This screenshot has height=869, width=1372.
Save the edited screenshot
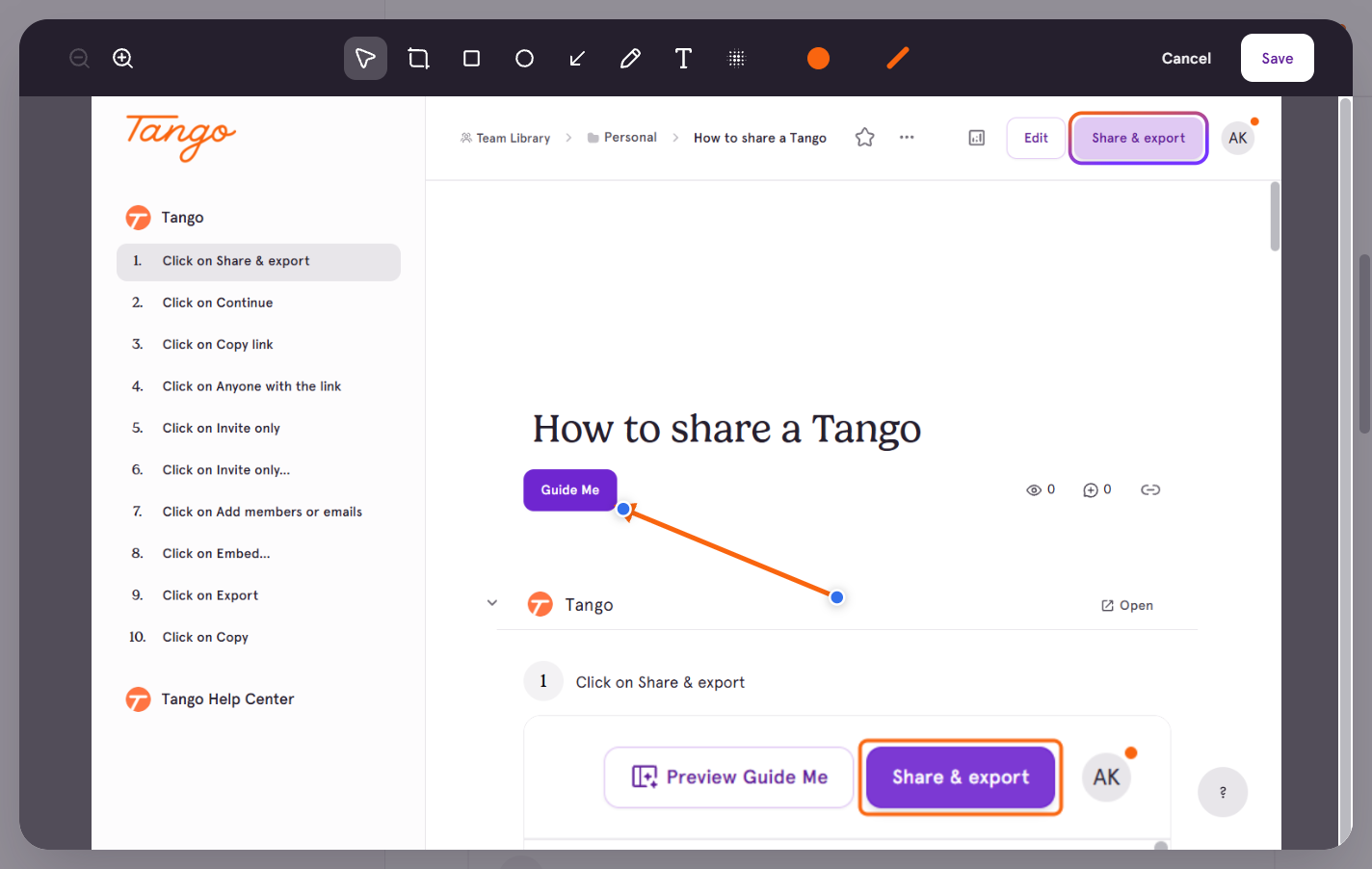pos(1278,58)
